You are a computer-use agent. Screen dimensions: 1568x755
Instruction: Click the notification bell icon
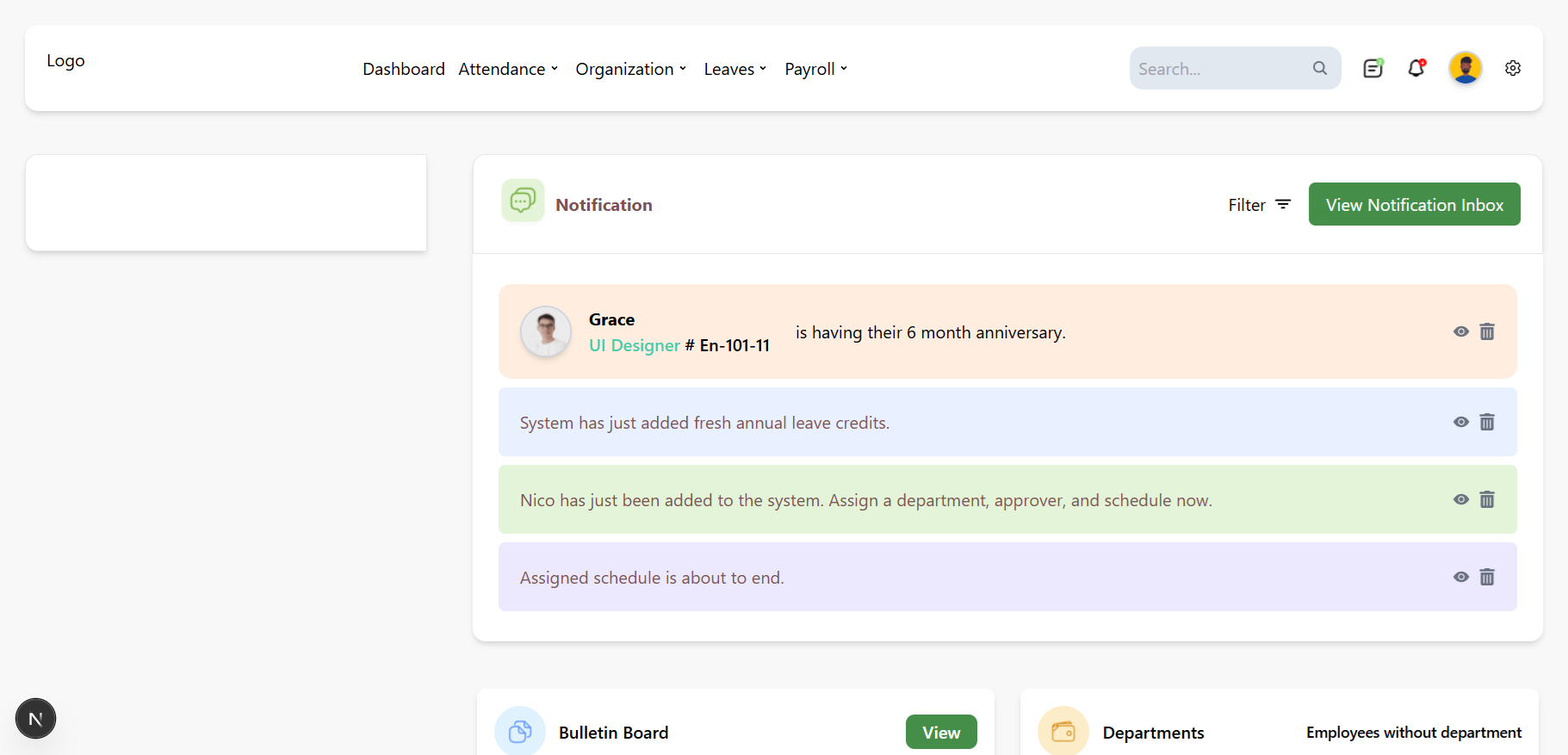(1416, 68)
